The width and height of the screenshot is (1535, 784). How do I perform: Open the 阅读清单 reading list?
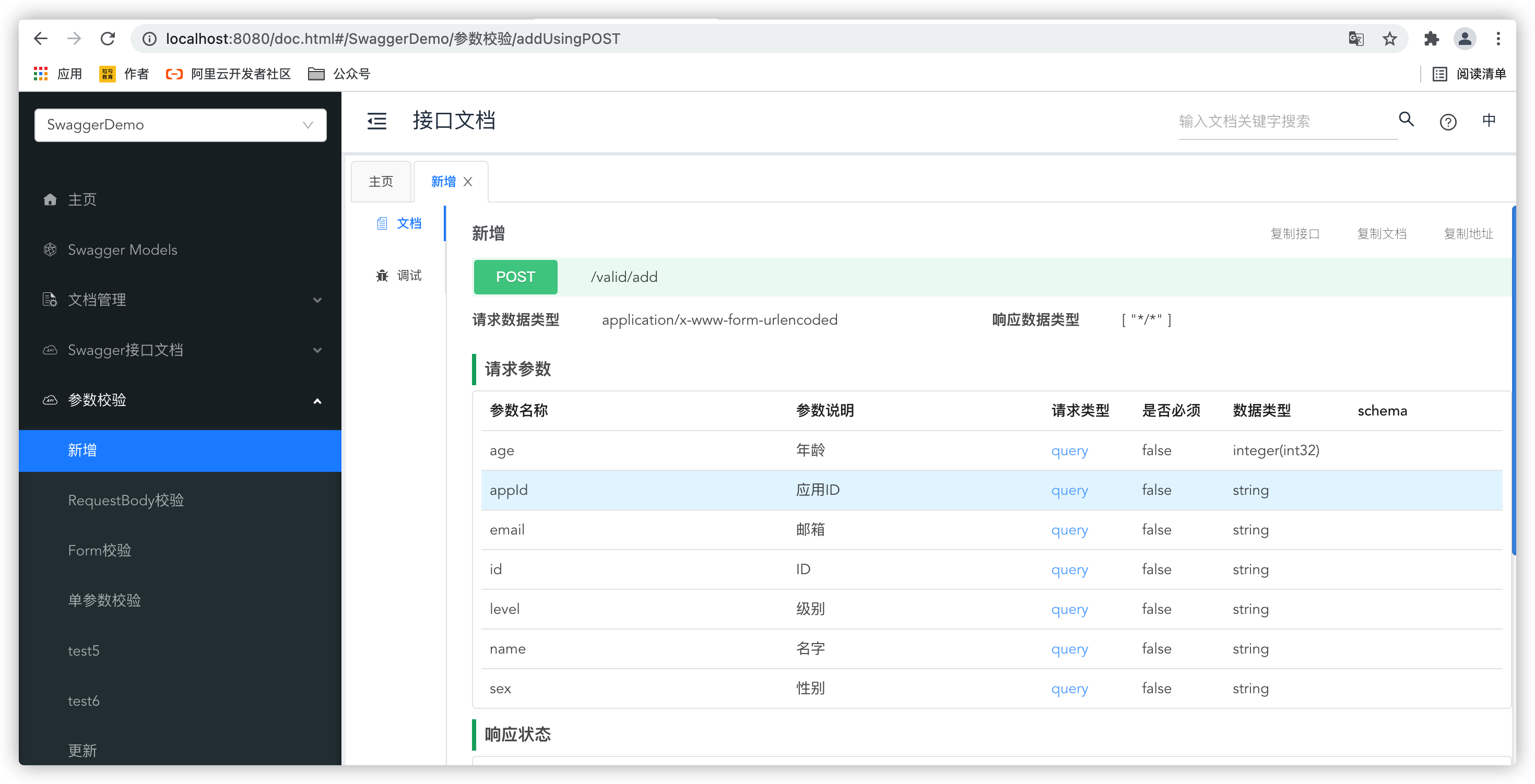click(x=1469, y=74)
